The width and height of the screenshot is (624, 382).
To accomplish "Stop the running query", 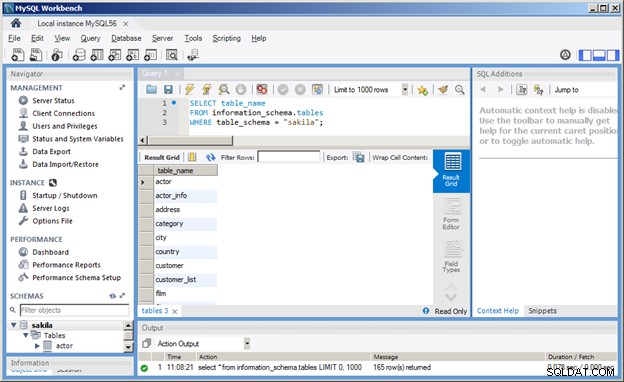I will click(241, 90).
